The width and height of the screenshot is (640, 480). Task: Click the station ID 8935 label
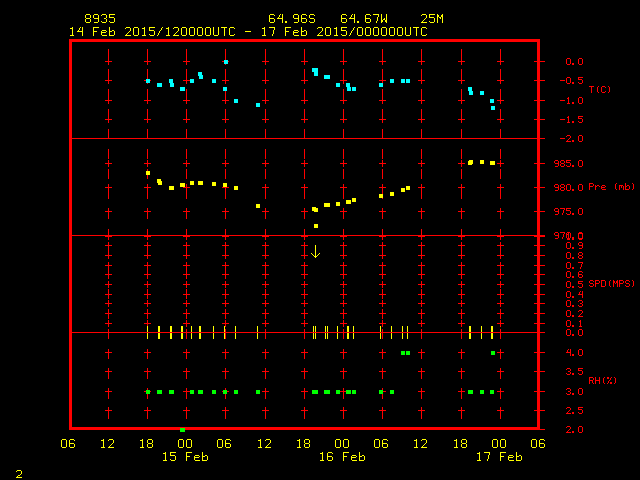[x=100, y=19]
